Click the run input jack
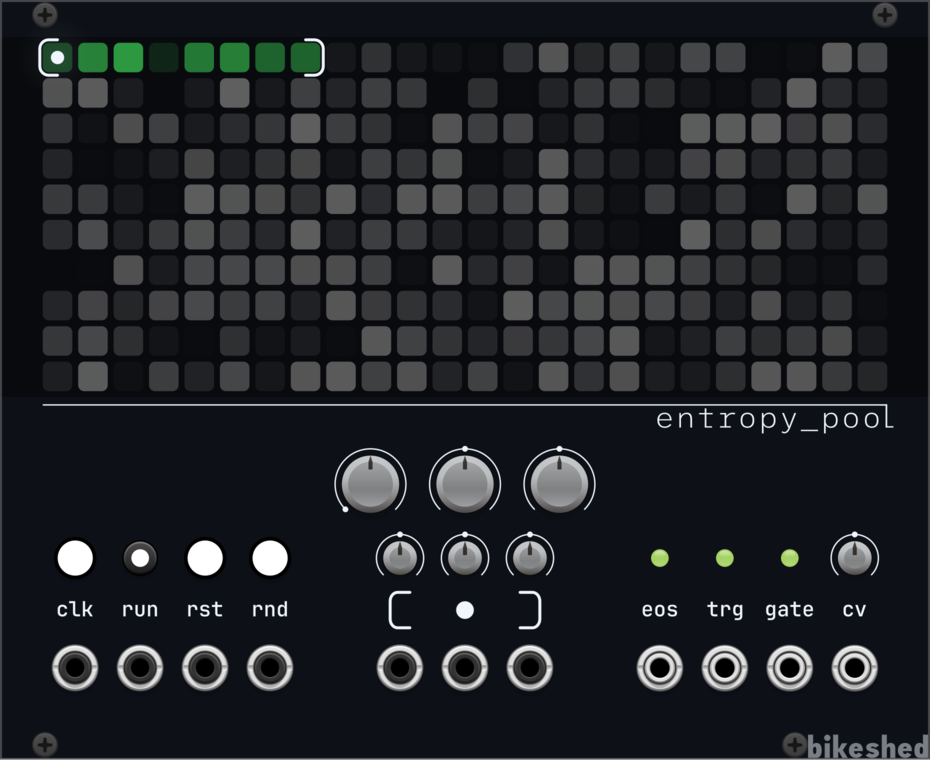 (140, 667)
